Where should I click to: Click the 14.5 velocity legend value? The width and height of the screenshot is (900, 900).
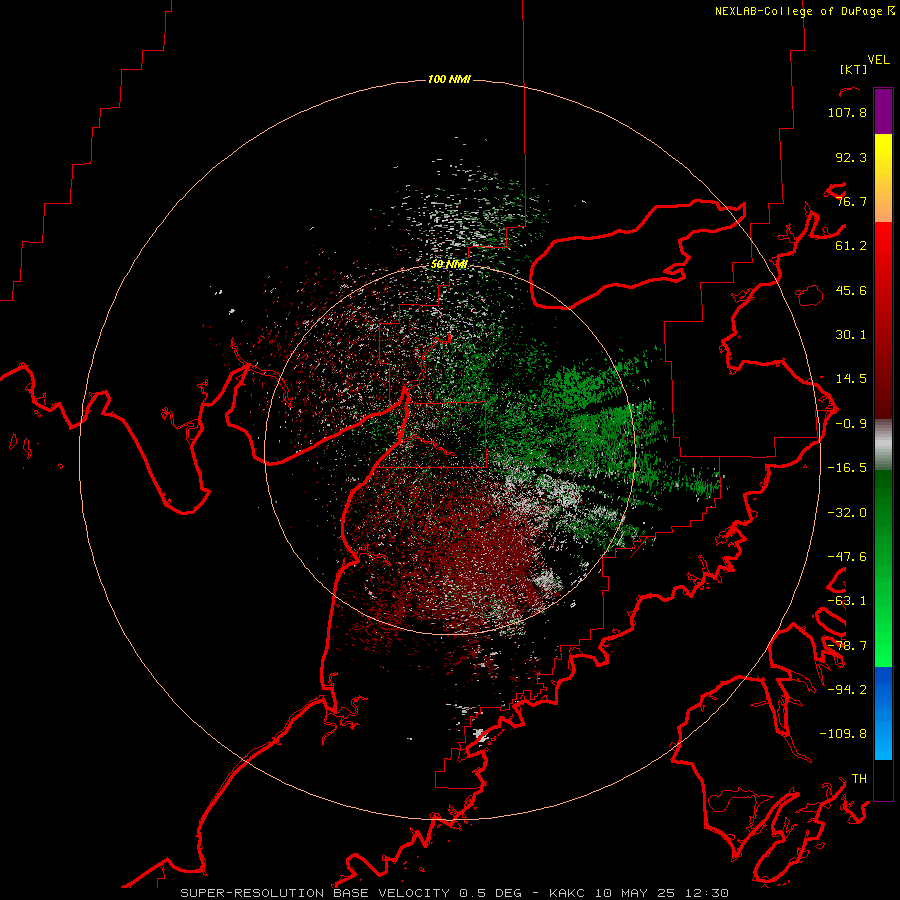[x=851, y=379]
